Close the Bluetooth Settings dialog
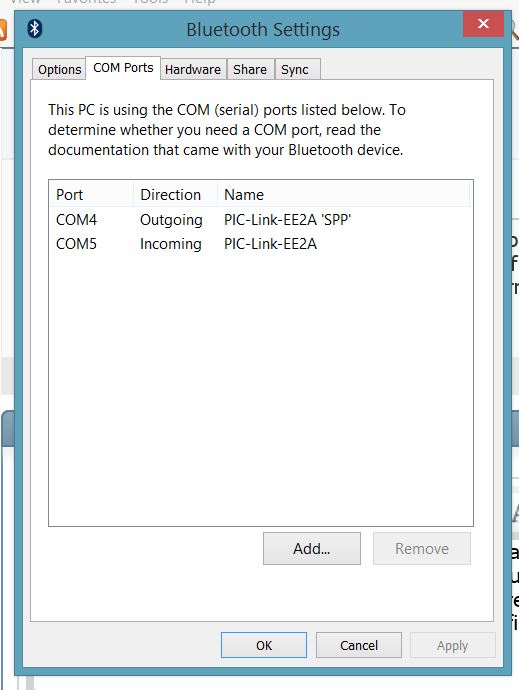Viewport: 519px width, 690px height. coord(483,24)
